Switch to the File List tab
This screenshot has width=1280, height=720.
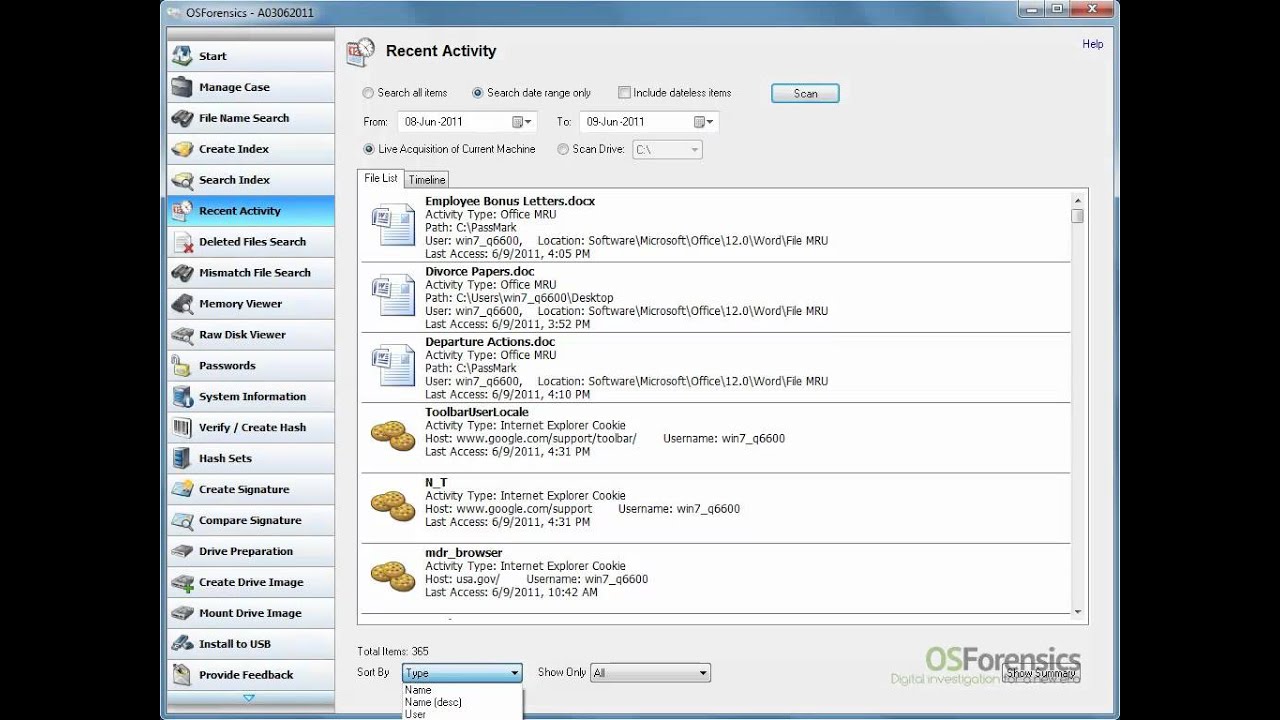coord(380,178)
